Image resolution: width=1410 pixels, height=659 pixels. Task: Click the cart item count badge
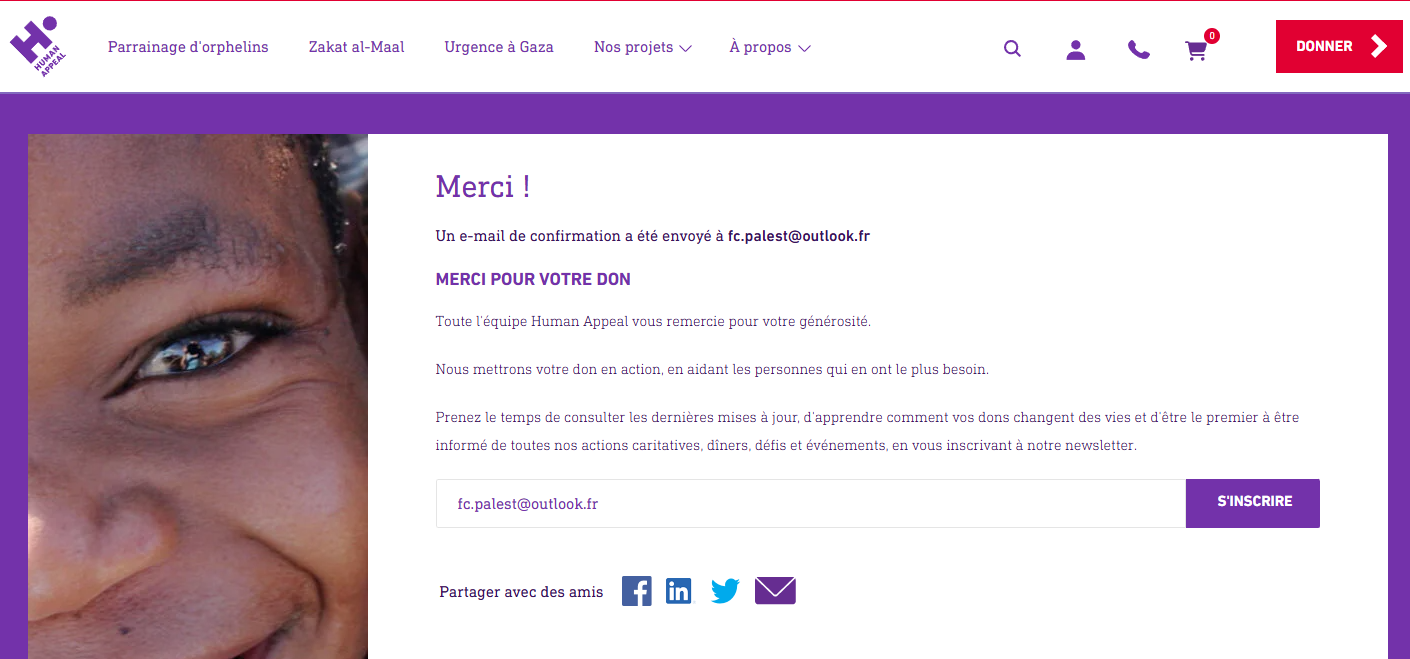pos(1212,36)
